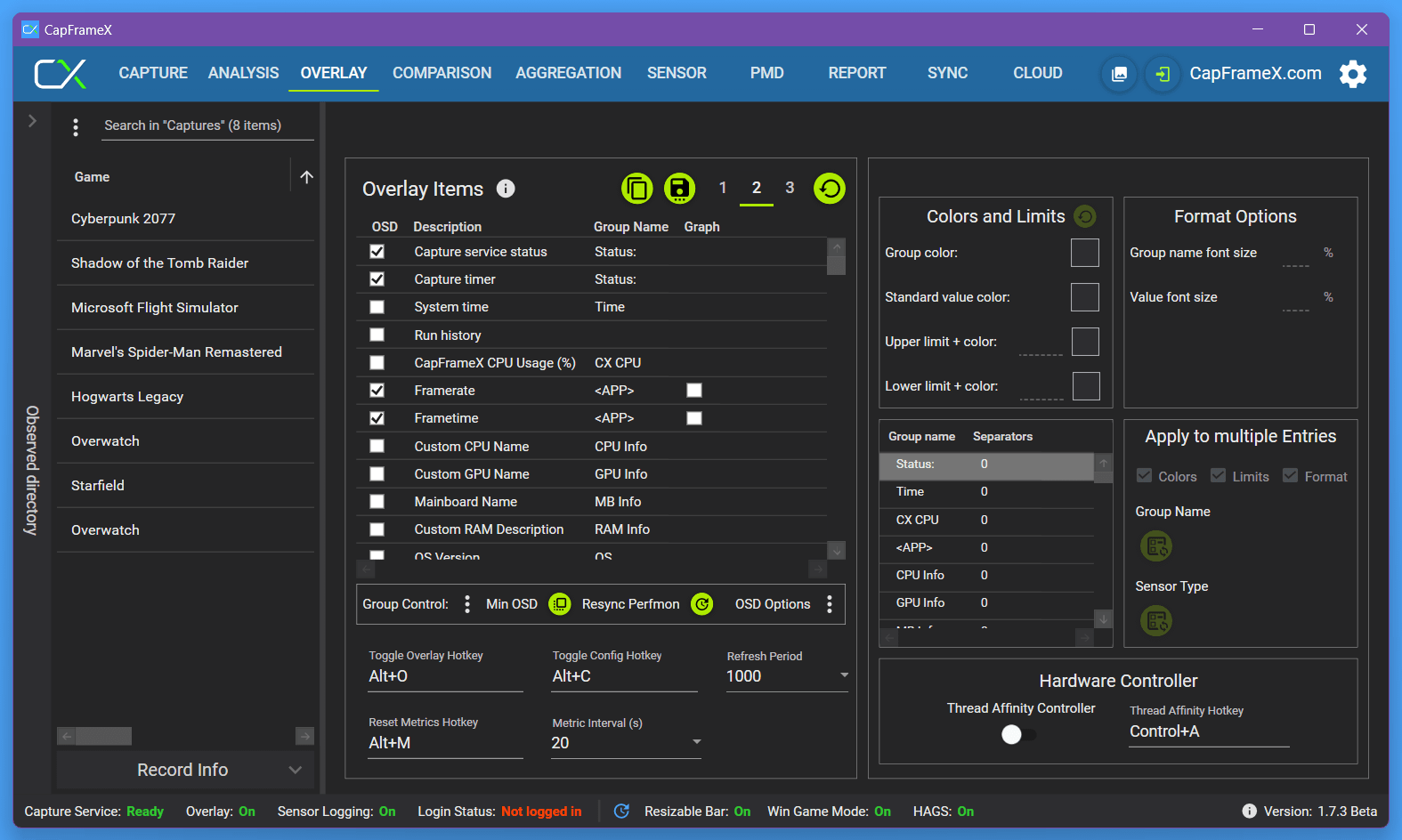Open the REPORT tab
Viewport: 1402px width, 840px height.
pos(857,73)
